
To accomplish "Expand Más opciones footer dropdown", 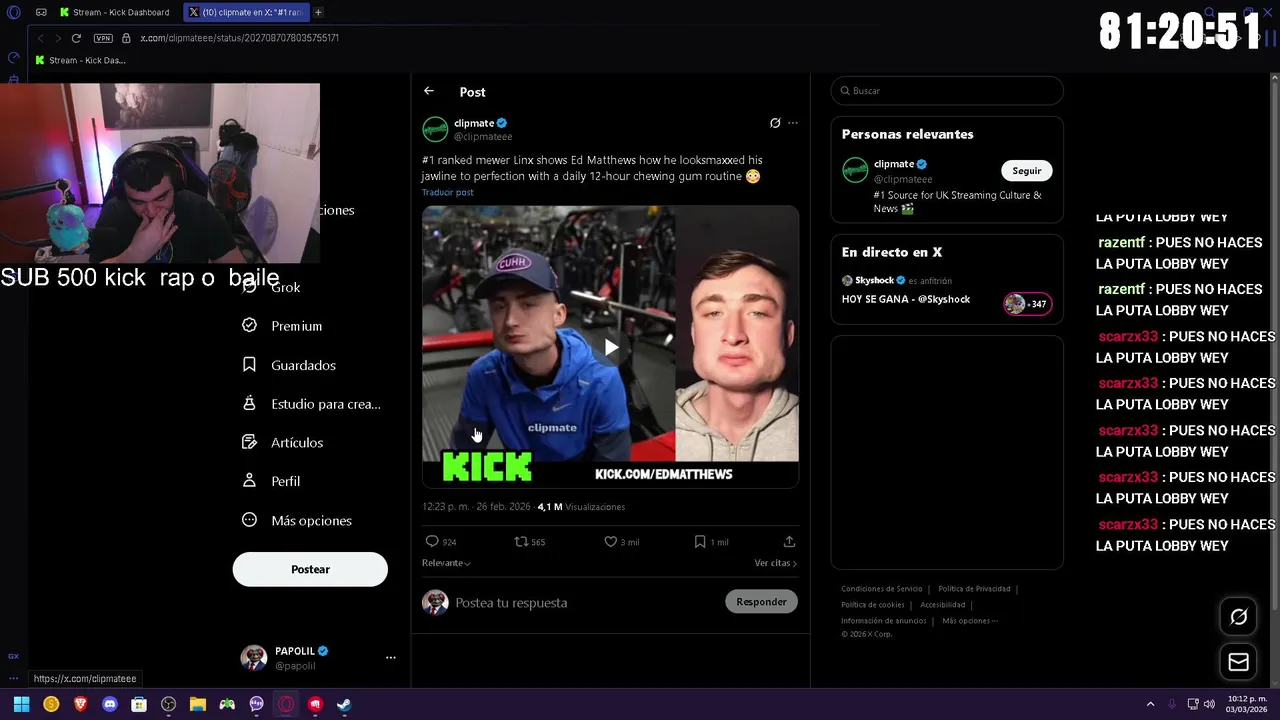I will coord(970,621).
